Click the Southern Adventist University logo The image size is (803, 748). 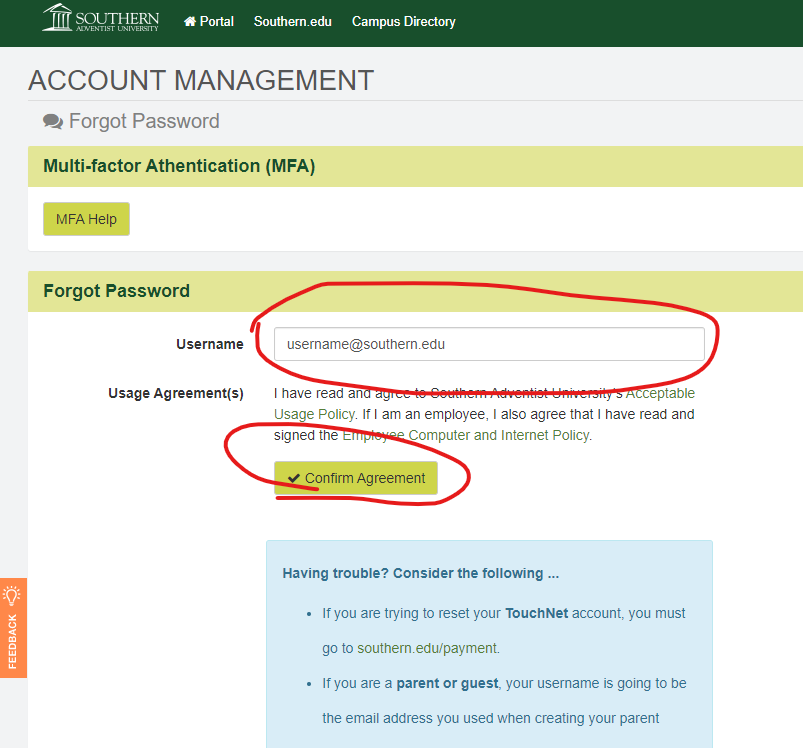(x=100, y=19)
